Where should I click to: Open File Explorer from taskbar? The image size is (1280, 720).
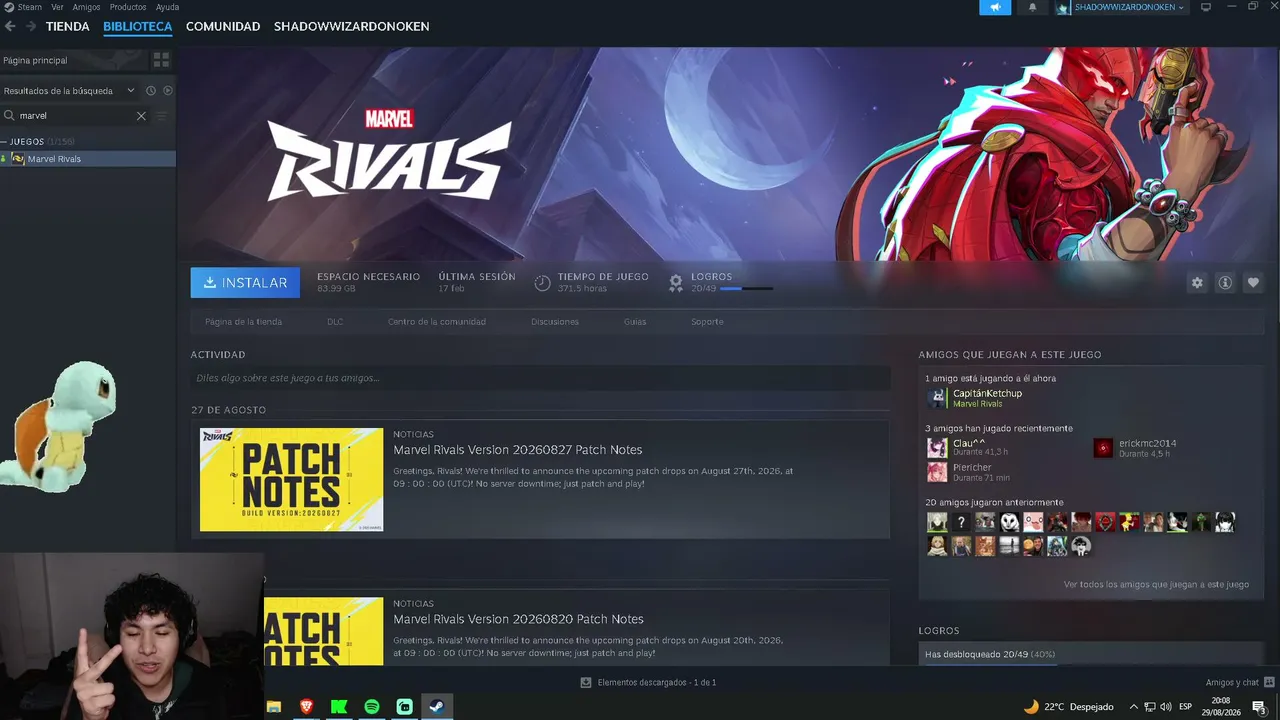click(x=274, y=706)
